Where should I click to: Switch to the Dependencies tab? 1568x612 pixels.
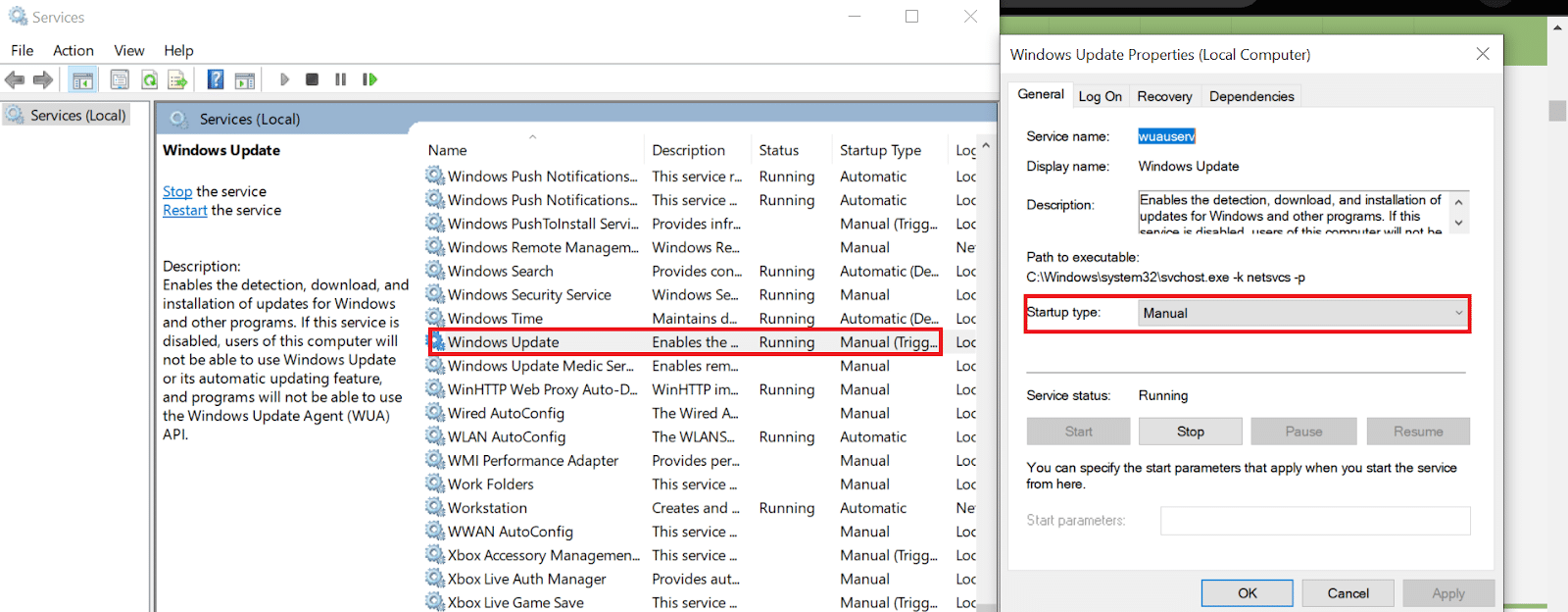(x=1251, y=96)
